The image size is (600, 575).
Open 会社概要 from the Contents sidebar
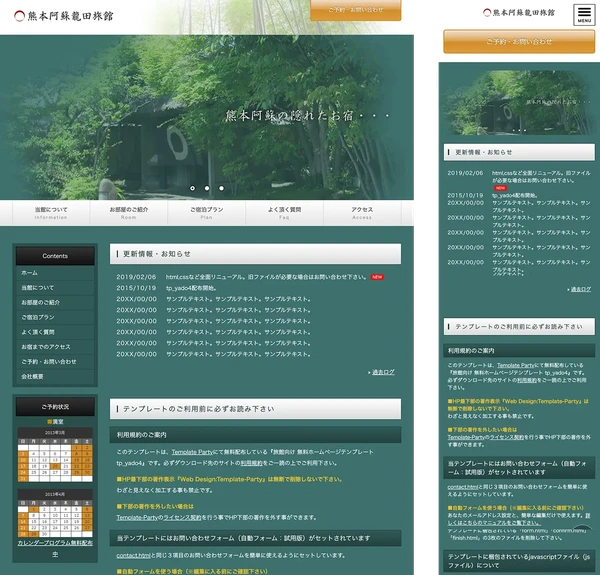tap(32, 377)
